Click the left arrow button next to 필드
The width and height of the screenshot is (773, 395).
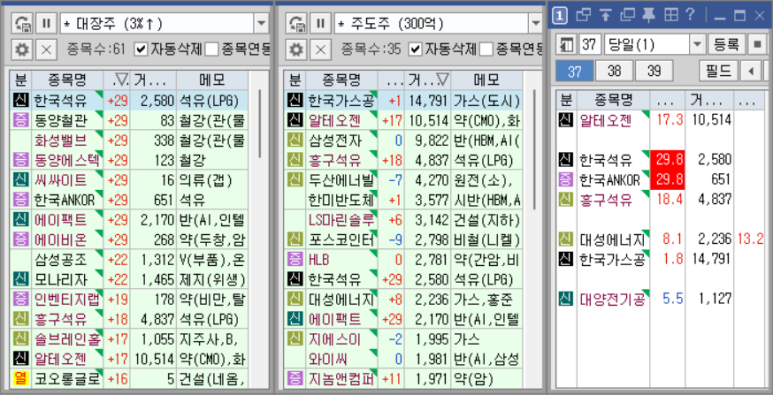click(751, 72)
